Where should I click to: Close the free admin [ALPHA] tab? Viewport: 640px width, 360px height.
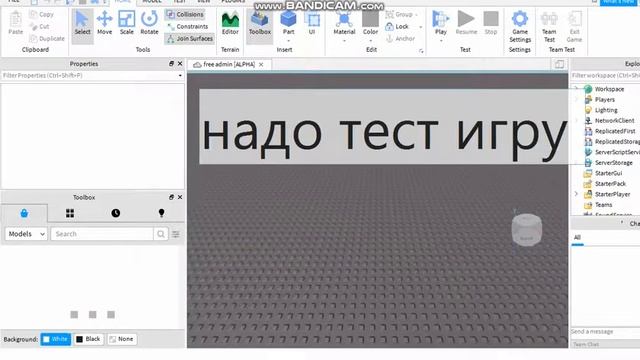tap(261, 64)
